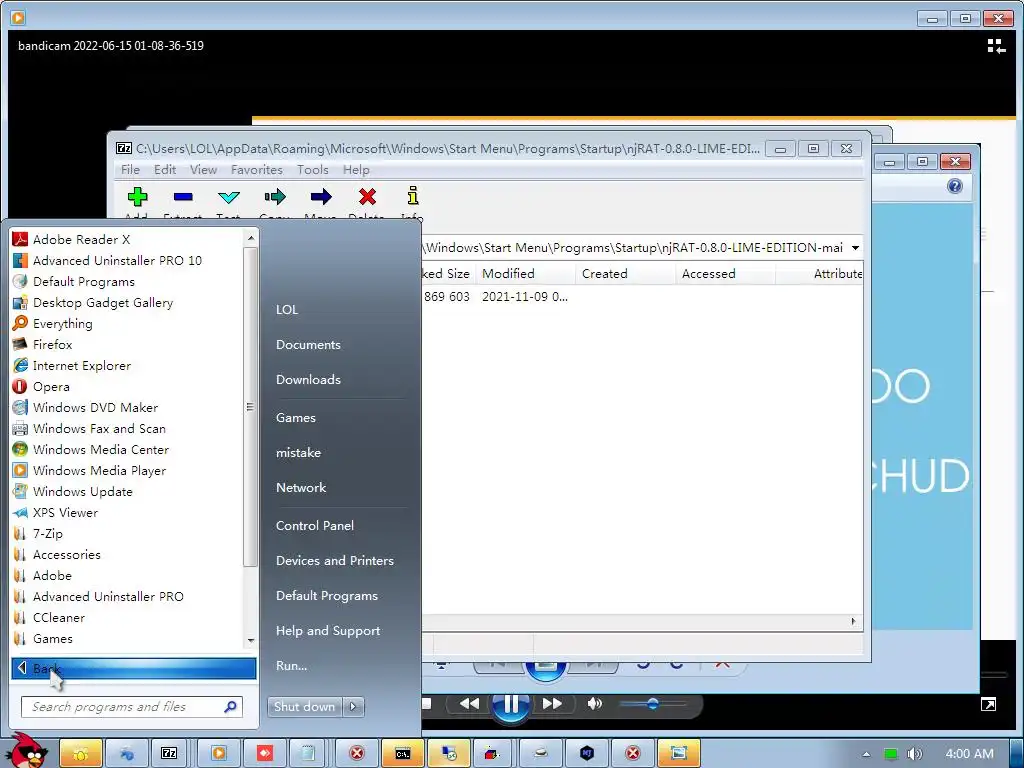Open the Downloads link
Image resolution: width=1024 pixels, height=768 pixels.
(x=308, y=379)
